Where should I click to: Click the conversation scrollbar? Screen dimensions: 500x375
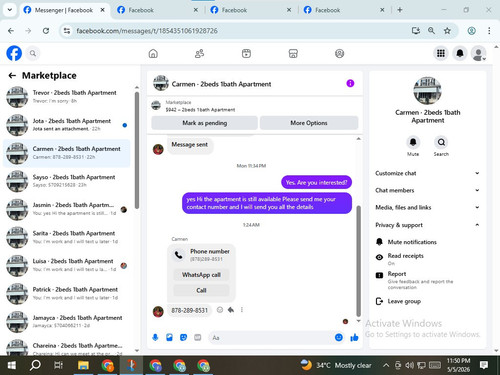358,261
